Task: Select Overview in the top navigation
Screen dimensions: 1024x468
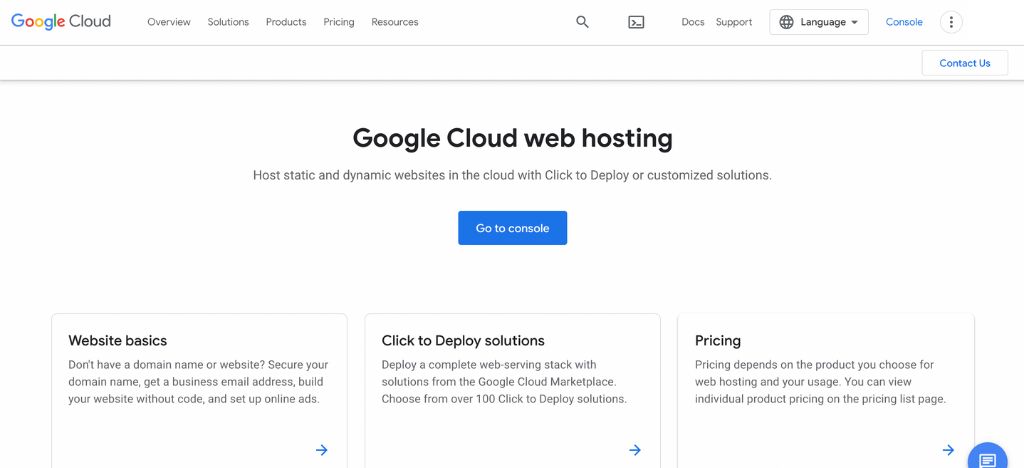Action: (168, 22)
